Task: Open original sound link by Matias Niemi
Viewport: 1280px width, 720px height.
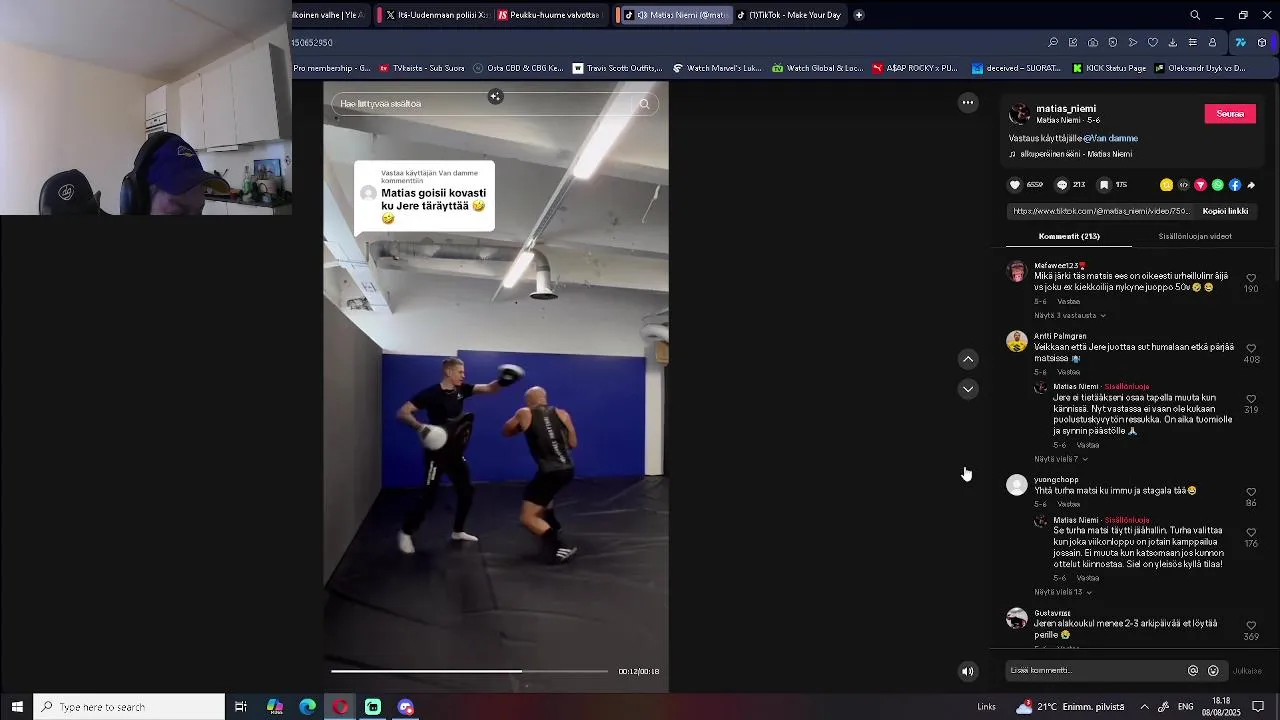Action: [x=1076, y=154]
